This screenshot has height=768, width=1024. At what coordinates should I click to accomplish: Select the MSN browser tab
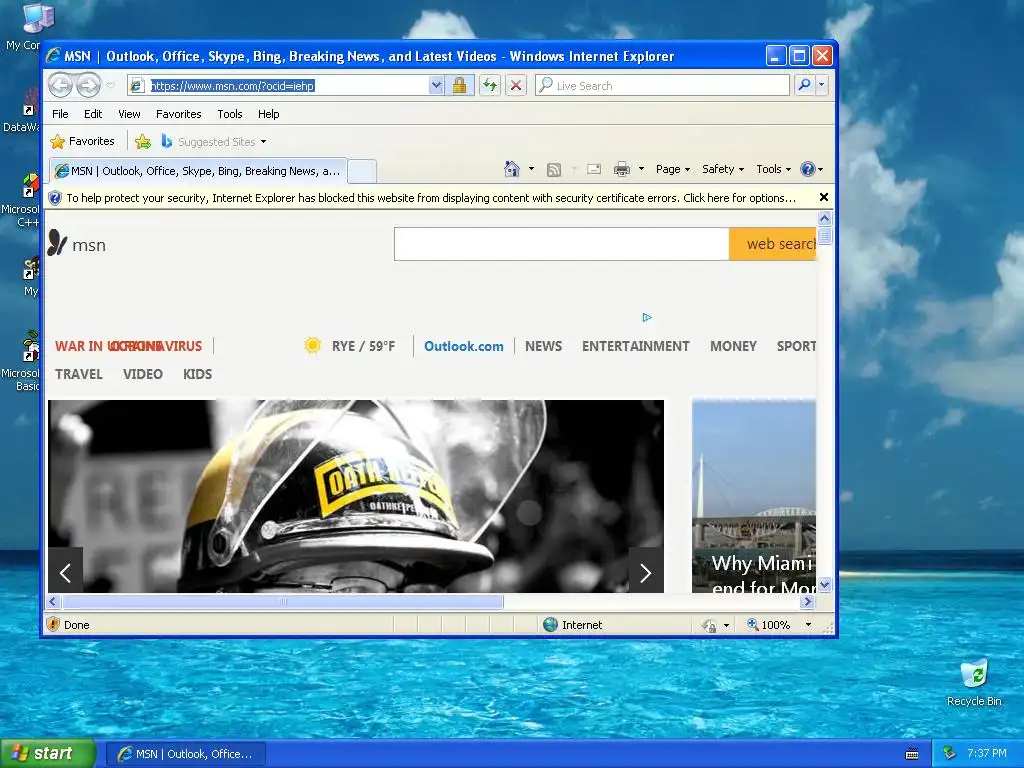[198, 171]
